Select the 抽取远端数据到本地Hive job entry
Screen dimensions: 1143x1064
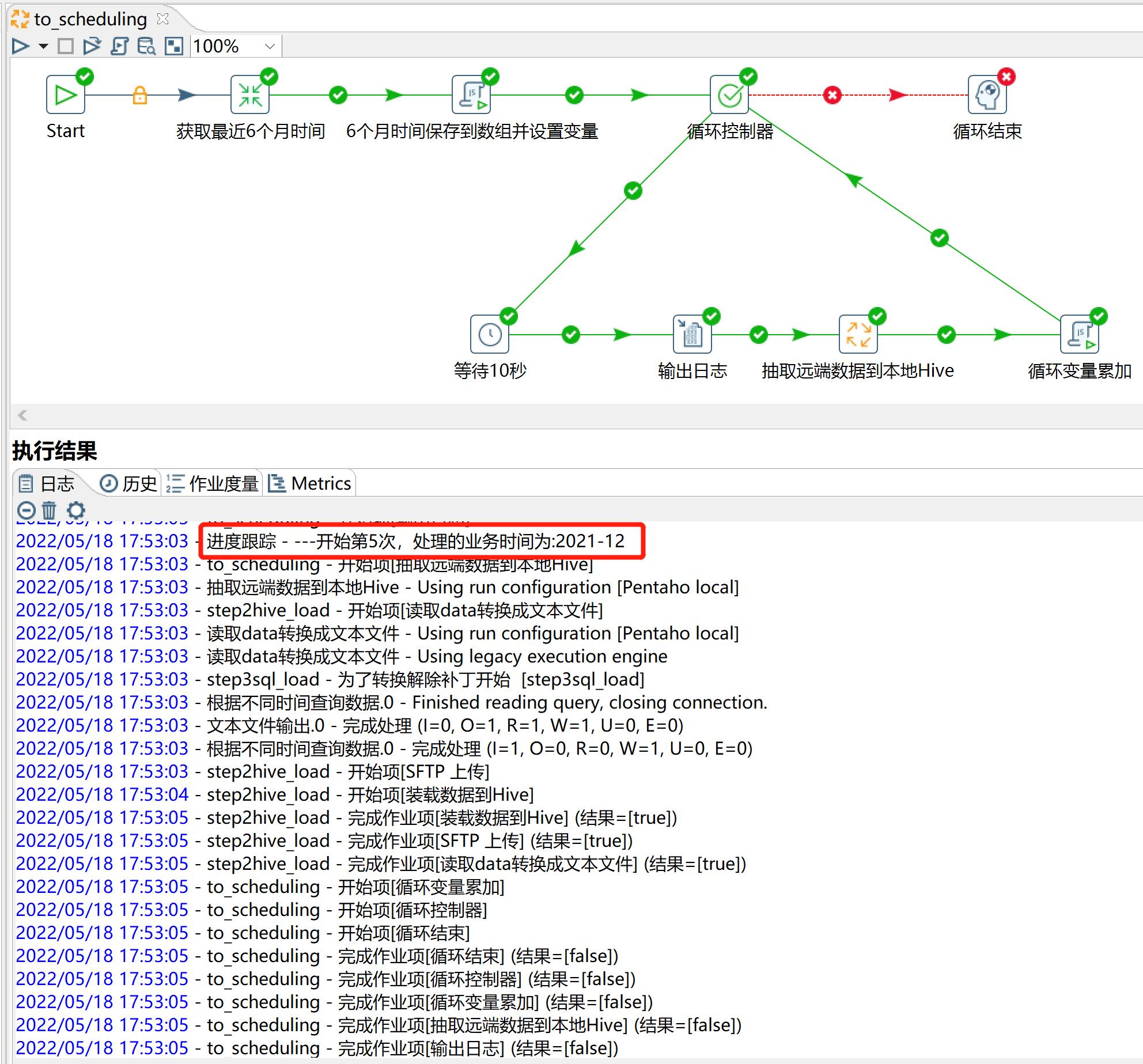tap(858, 334)
